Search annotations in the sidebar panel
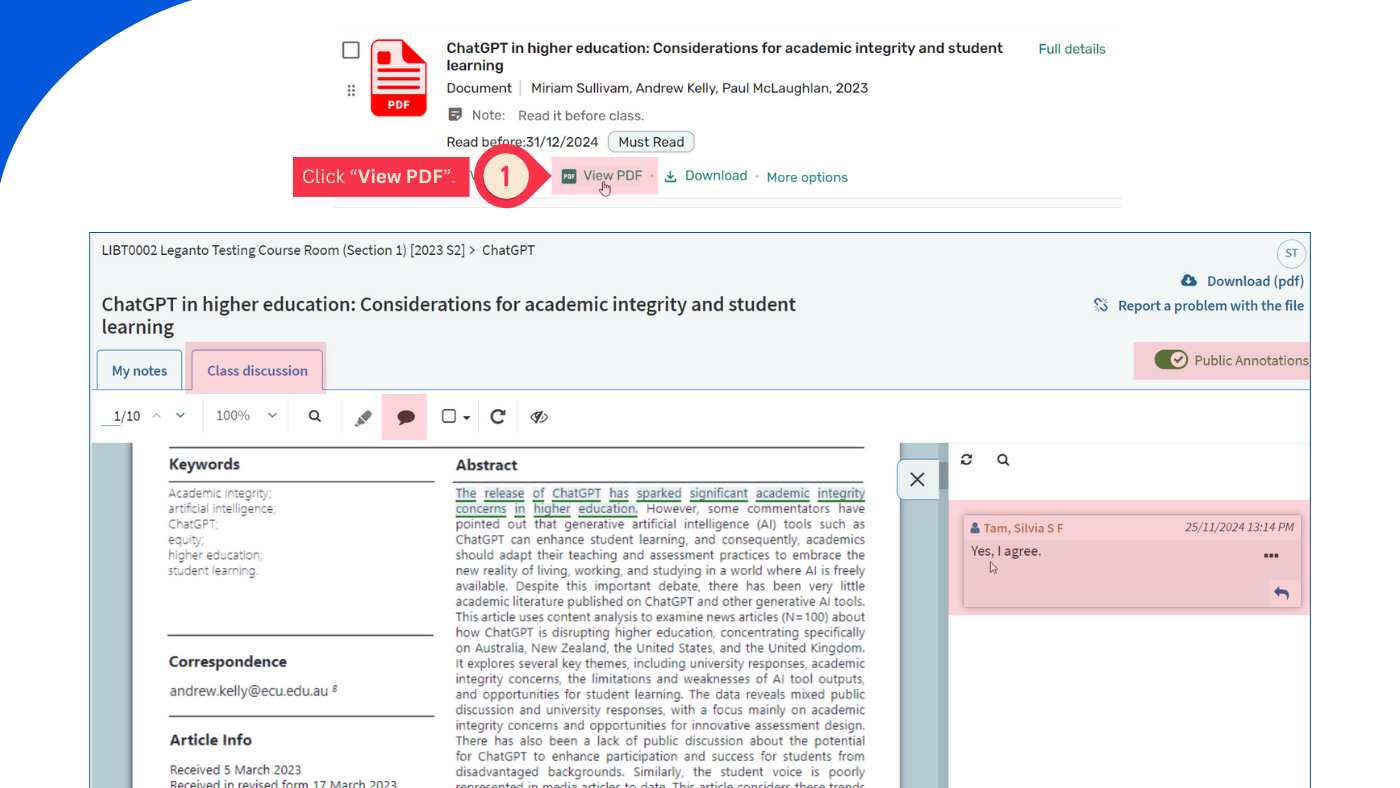 [x=1003, y=459]
